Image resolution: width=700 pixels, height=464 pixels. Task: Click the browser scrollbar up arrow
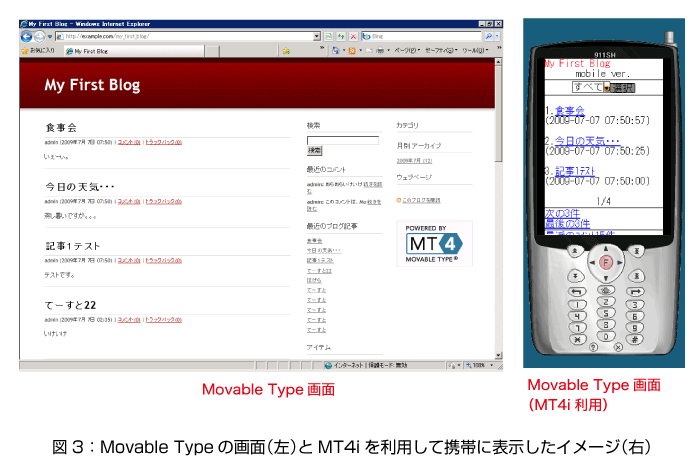click(498, 62)
